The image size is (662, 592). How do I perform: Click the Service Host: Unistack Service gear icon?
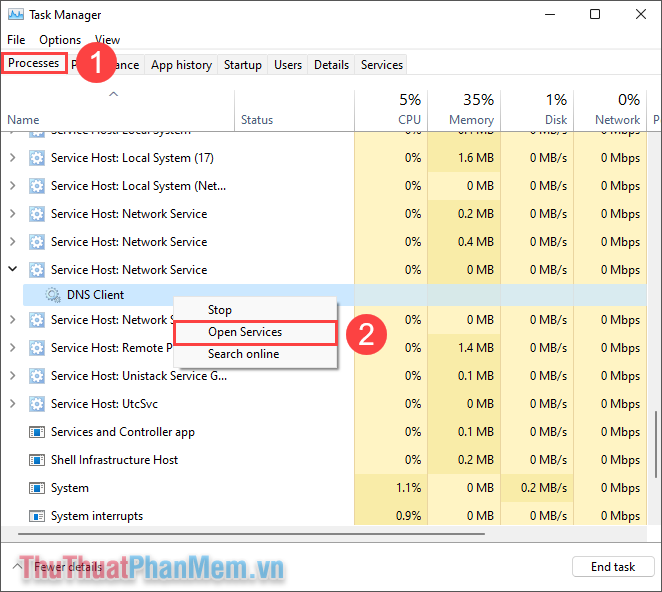tap(37, 376)
